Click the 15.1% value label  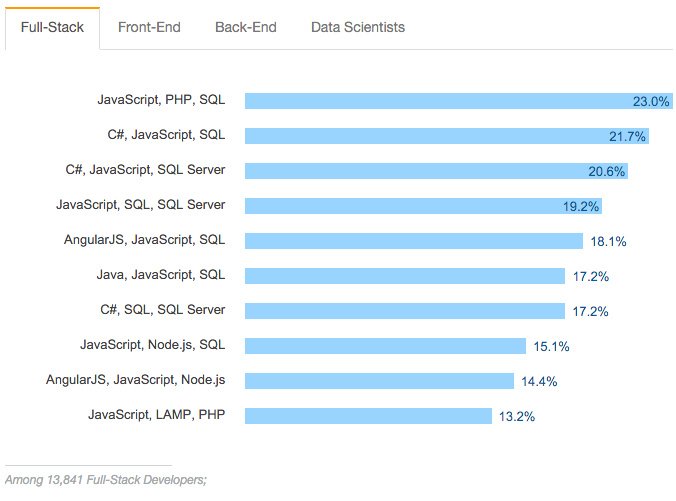(551, 346)
